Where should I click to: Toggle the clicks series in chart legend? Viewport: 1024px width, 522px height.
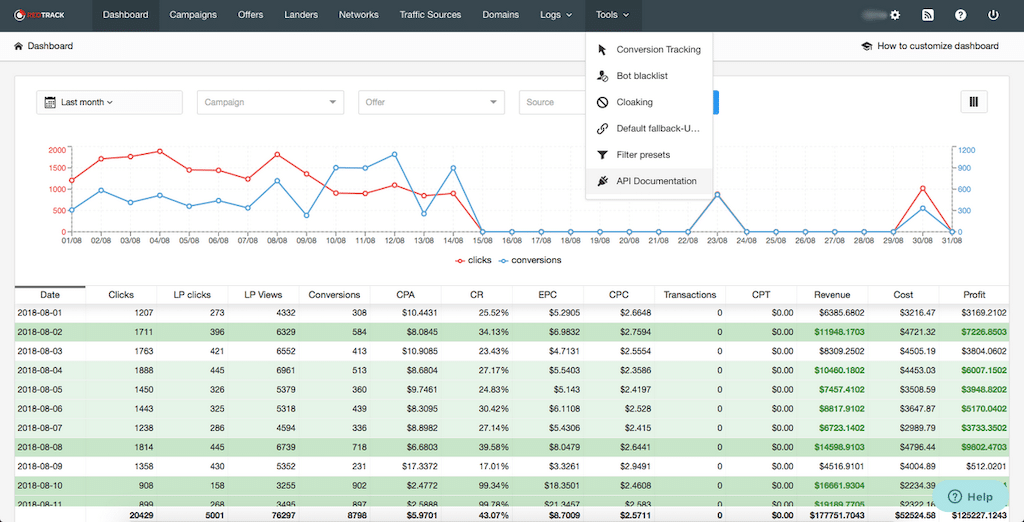pos(473,260)
